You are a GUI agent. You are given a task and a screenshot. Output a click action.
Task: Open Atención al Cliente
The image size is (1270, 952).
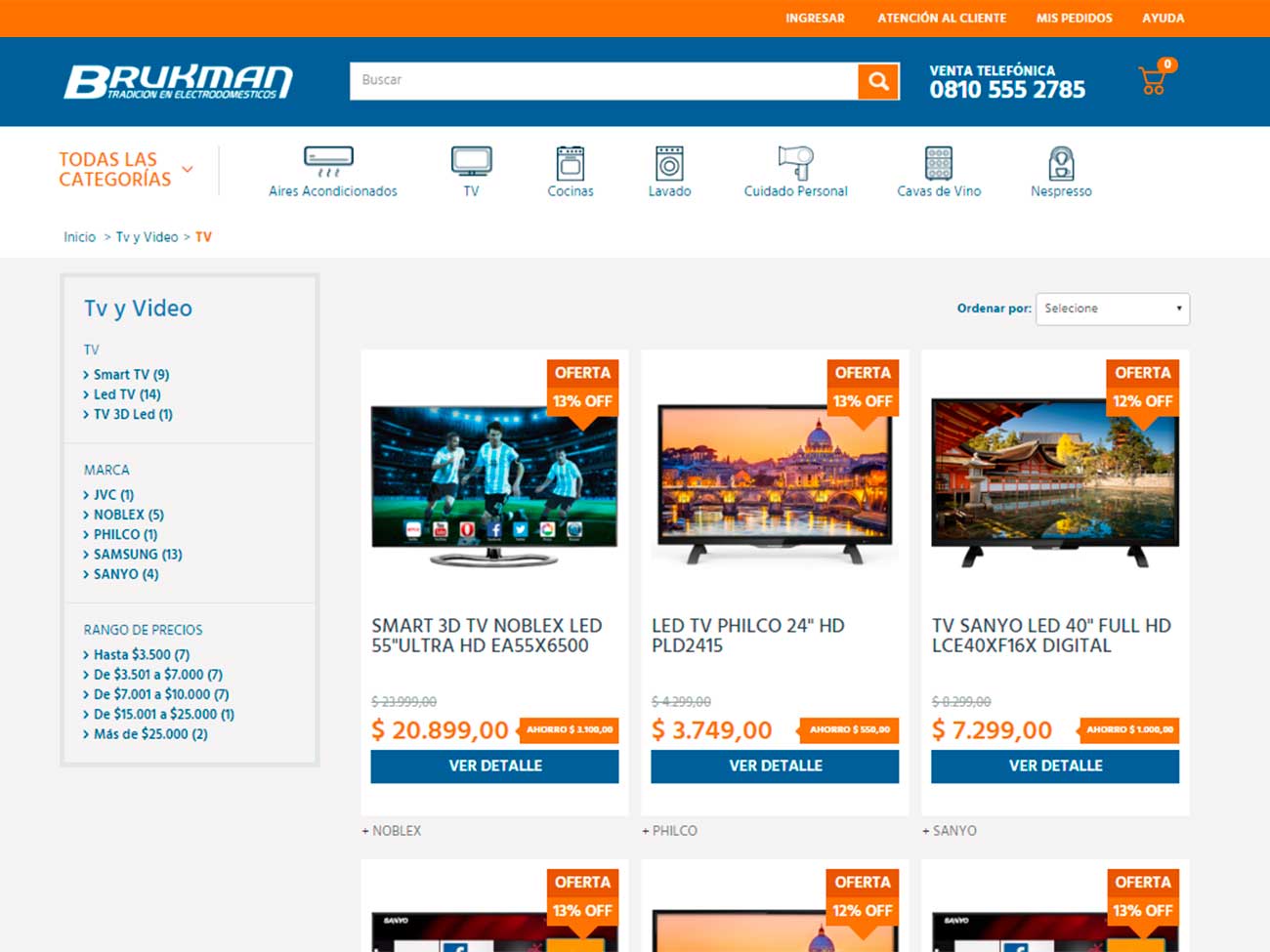(x=942, y=19)
